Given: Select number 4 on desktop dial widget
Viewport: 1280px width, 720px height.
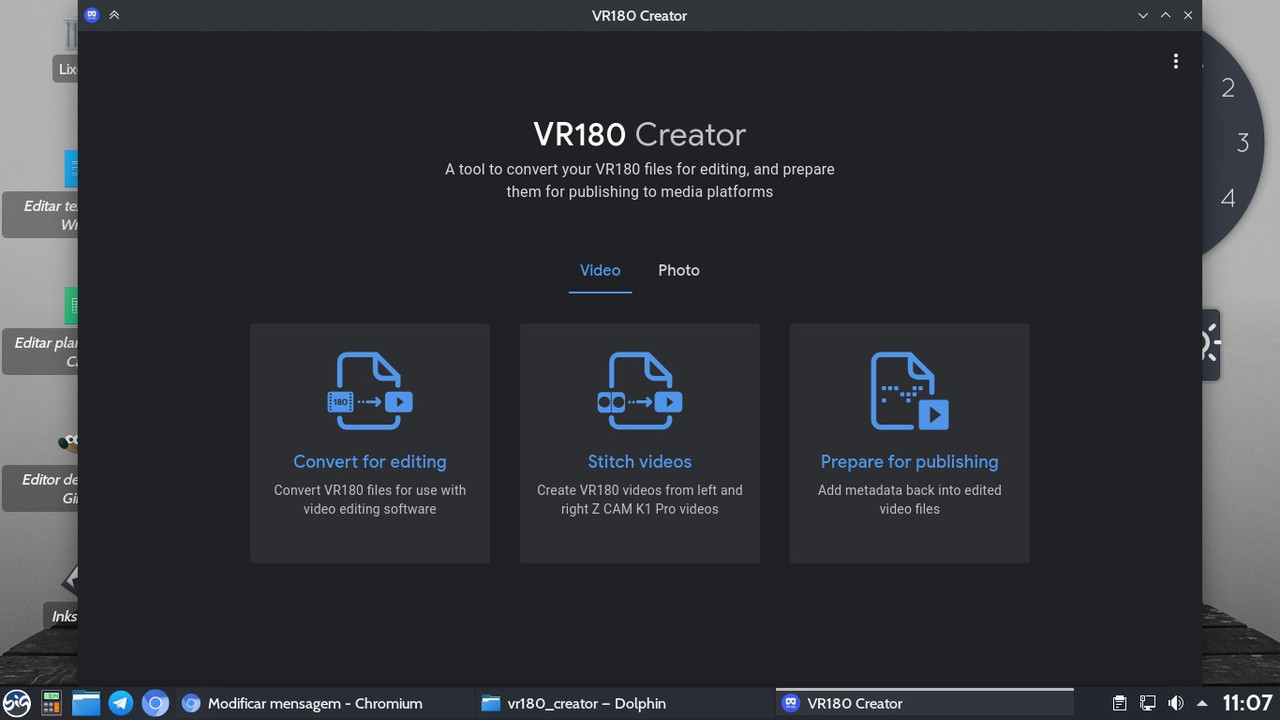Looking at the screenshot, I should pos(1228,198).
